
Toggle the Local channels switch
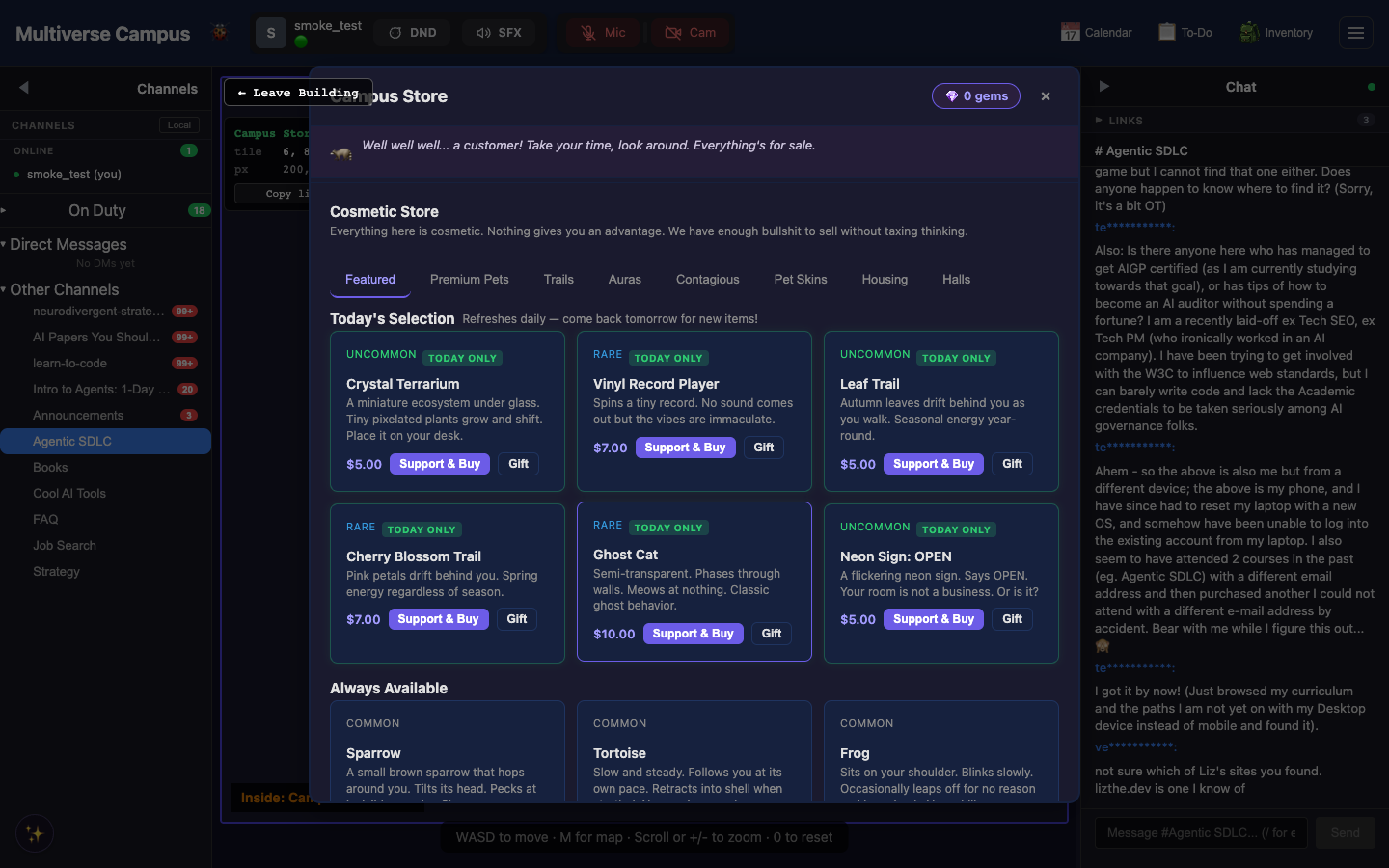[179, 125]
